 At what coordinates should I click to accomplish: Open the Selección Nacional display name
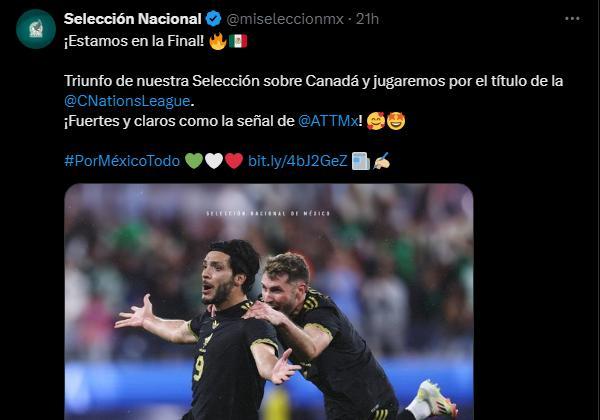tap(132, 19)
